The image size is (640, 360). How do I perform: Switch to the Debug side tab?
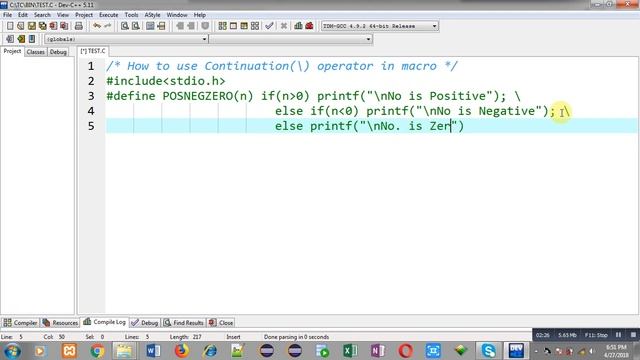click(58, 52)
